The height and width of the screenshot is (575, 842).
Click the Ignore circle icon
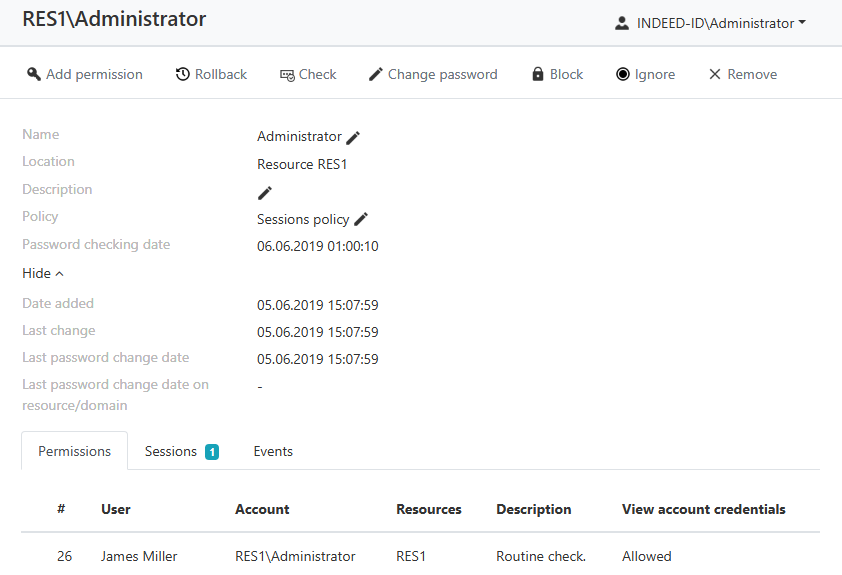click(623, 74)
